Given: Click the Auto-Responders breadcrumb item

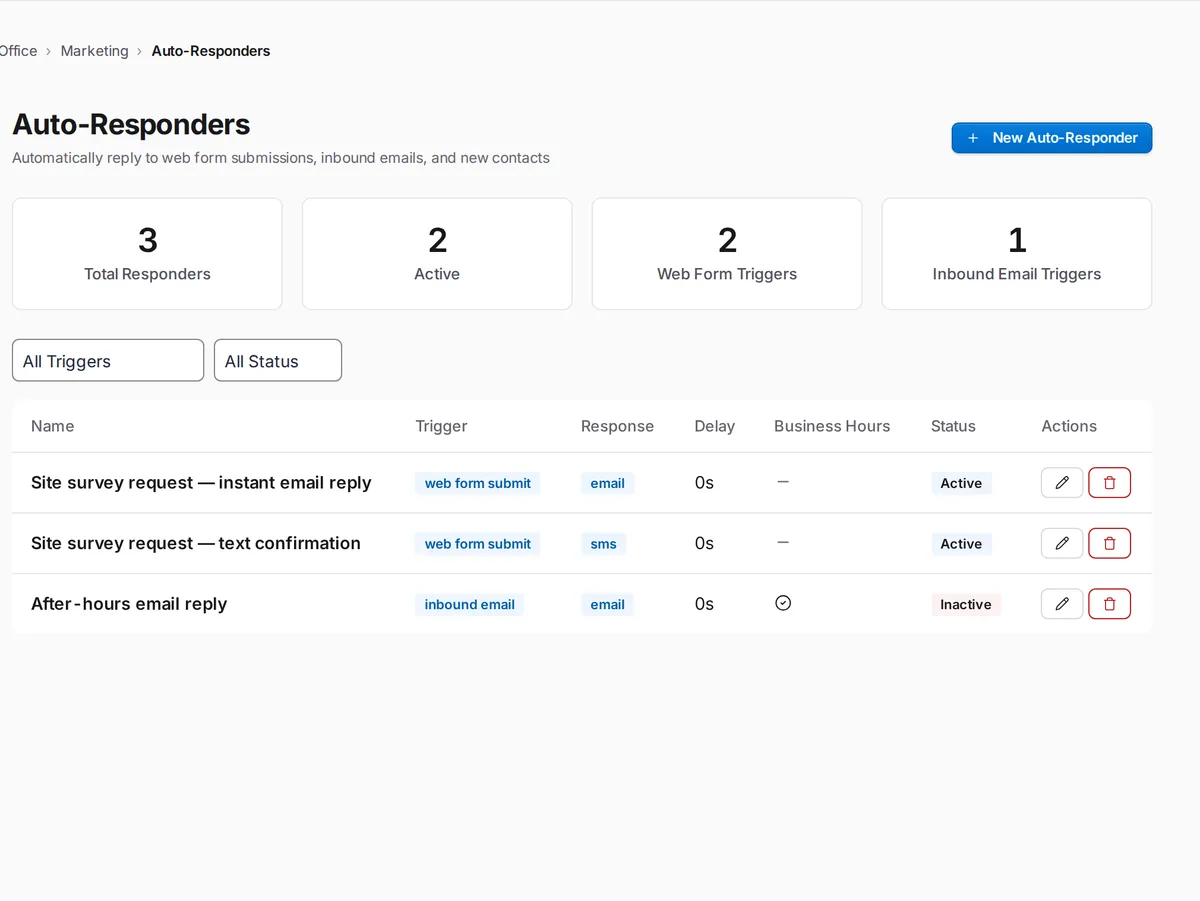Looking at the screenshot, I should click(x=211, y=51).
